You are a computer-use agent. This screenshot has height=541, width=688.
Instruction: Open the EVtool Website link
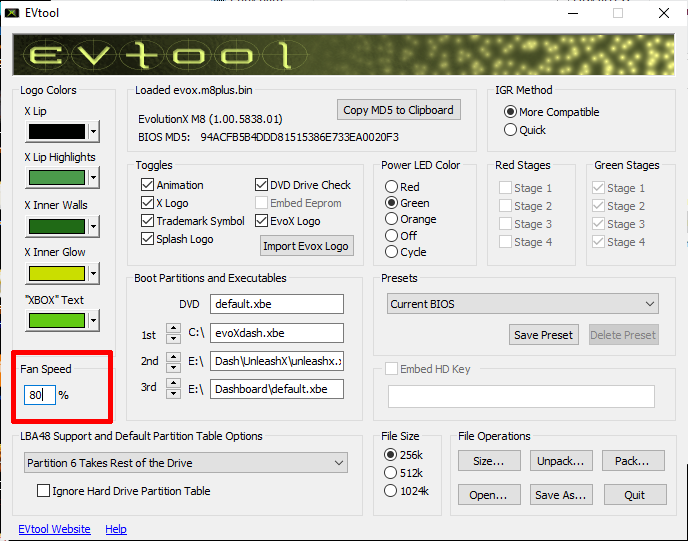pyautogui.click(x=54, y=529)
